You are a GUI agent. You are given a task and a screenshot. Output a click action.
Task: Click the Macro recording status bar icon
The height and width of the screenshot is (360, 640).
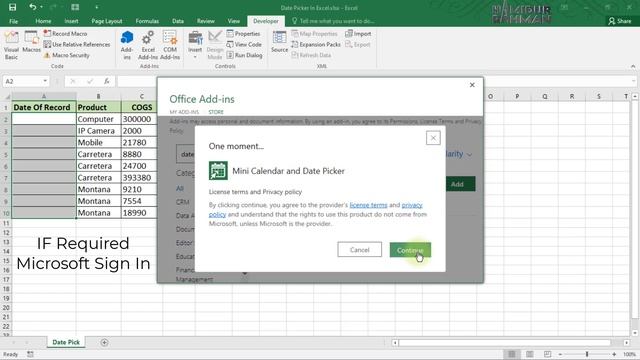(30, 354)
